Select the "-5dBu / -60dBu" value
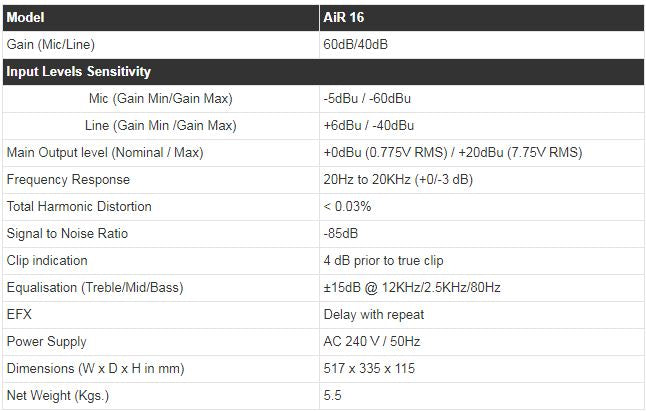This screenshot has height=411, width=646. pyautogui.click(x=368, y=99)
